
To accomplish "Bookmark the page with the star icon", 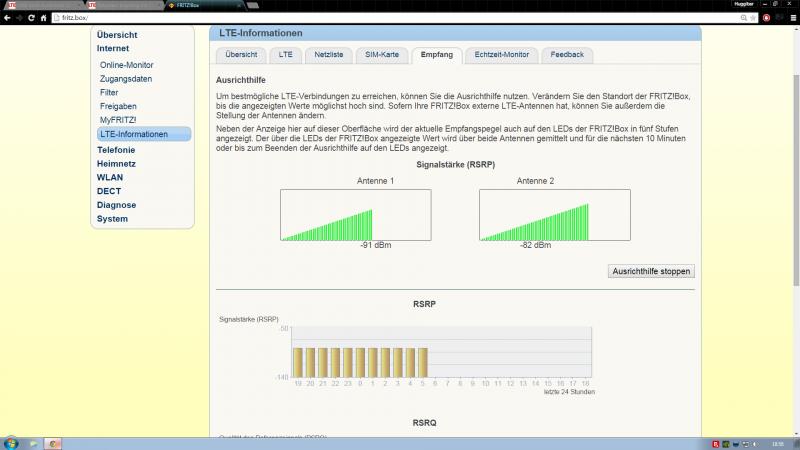I will point(753,18).
